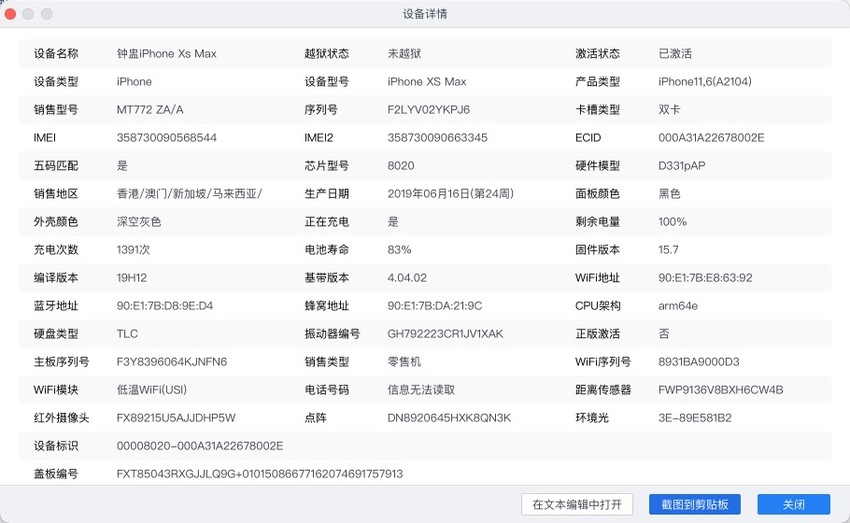Select build version 19H12
This screenshot has width=850, height=523.
point(132,278)
